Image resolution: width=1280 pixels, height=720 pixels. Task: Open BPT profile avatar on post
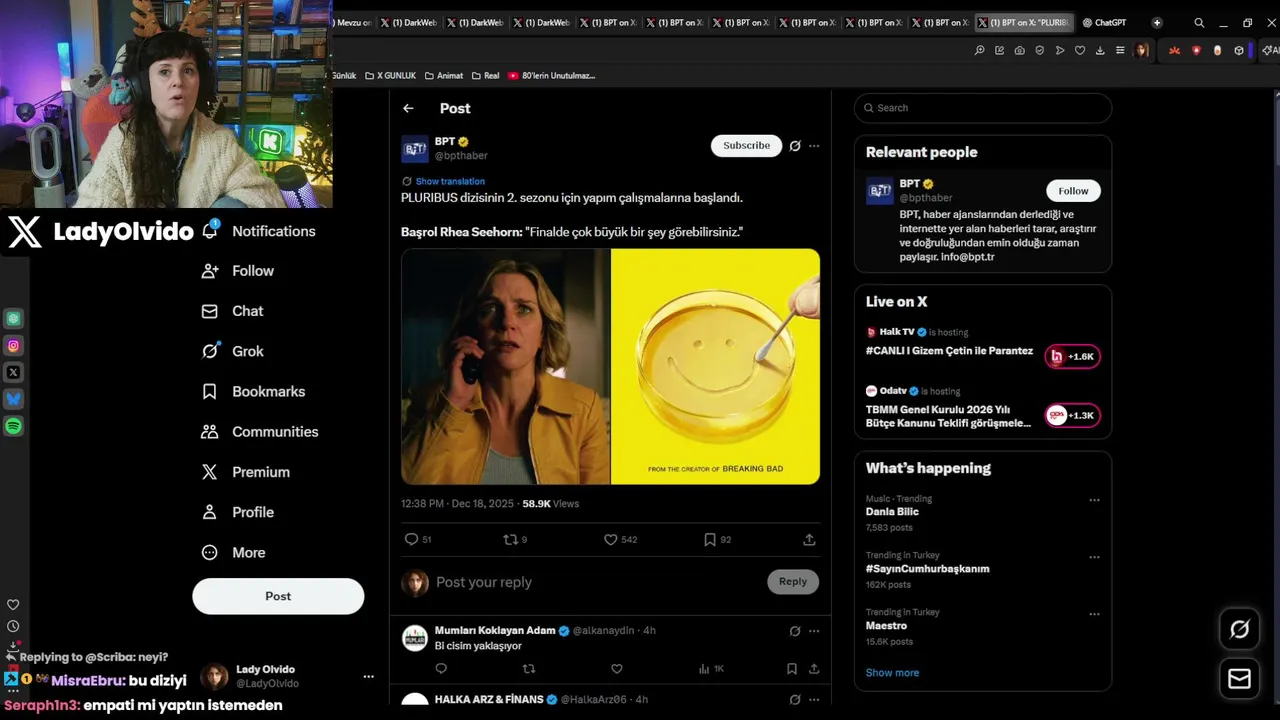coord(415,149)
